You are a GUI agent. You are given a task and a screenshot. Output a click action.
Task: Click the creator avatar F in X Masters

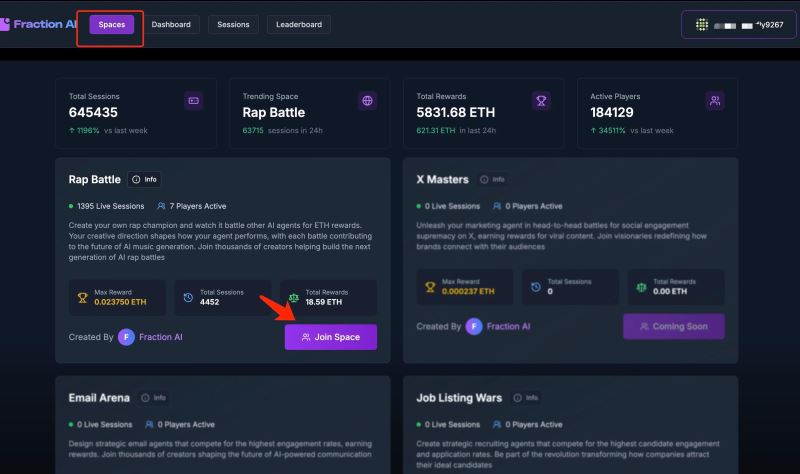click(x=474, y=326)
